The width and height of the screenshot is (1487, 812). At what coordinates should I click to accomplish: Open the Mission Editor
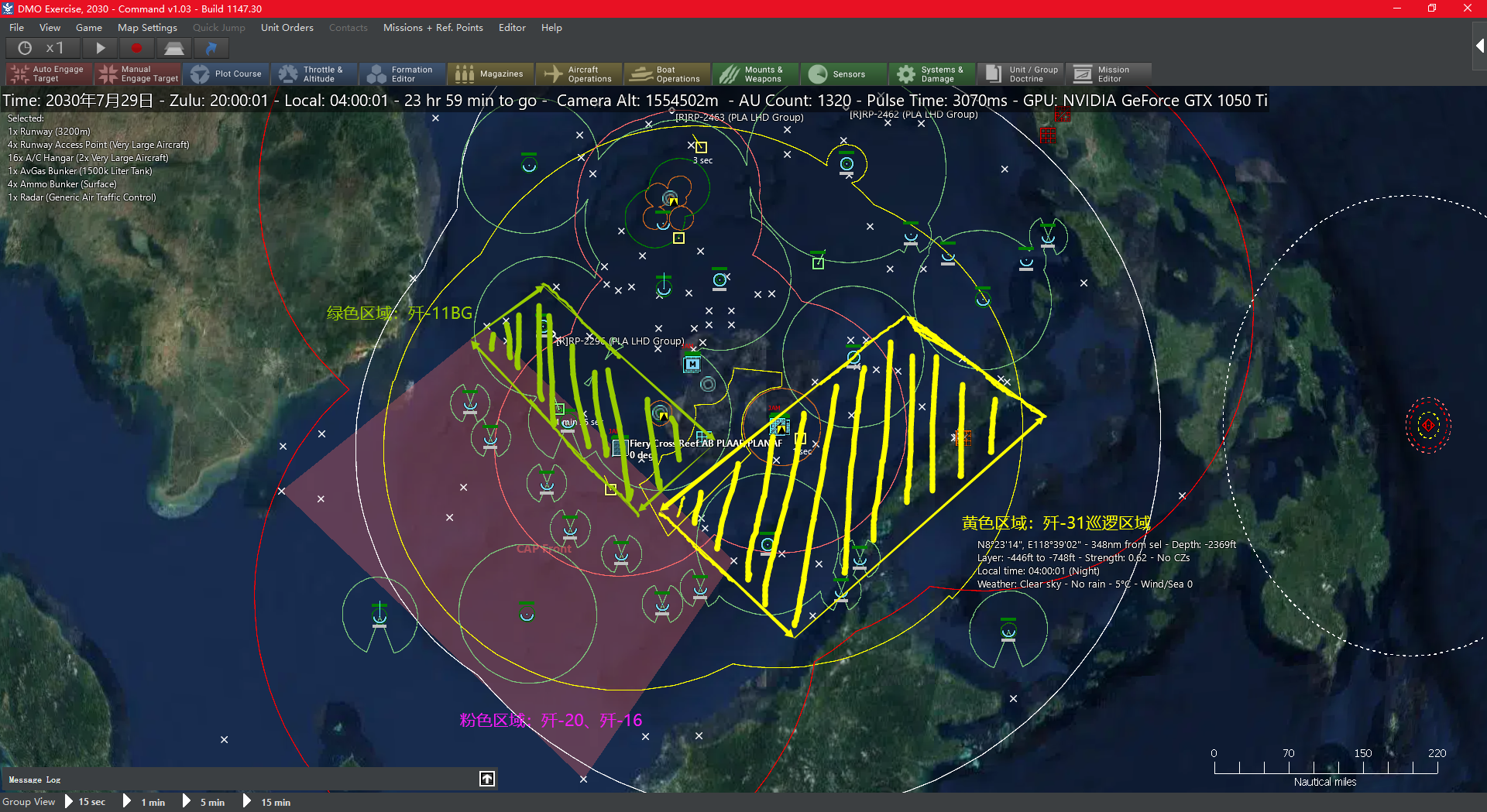tap(1109, 74)
